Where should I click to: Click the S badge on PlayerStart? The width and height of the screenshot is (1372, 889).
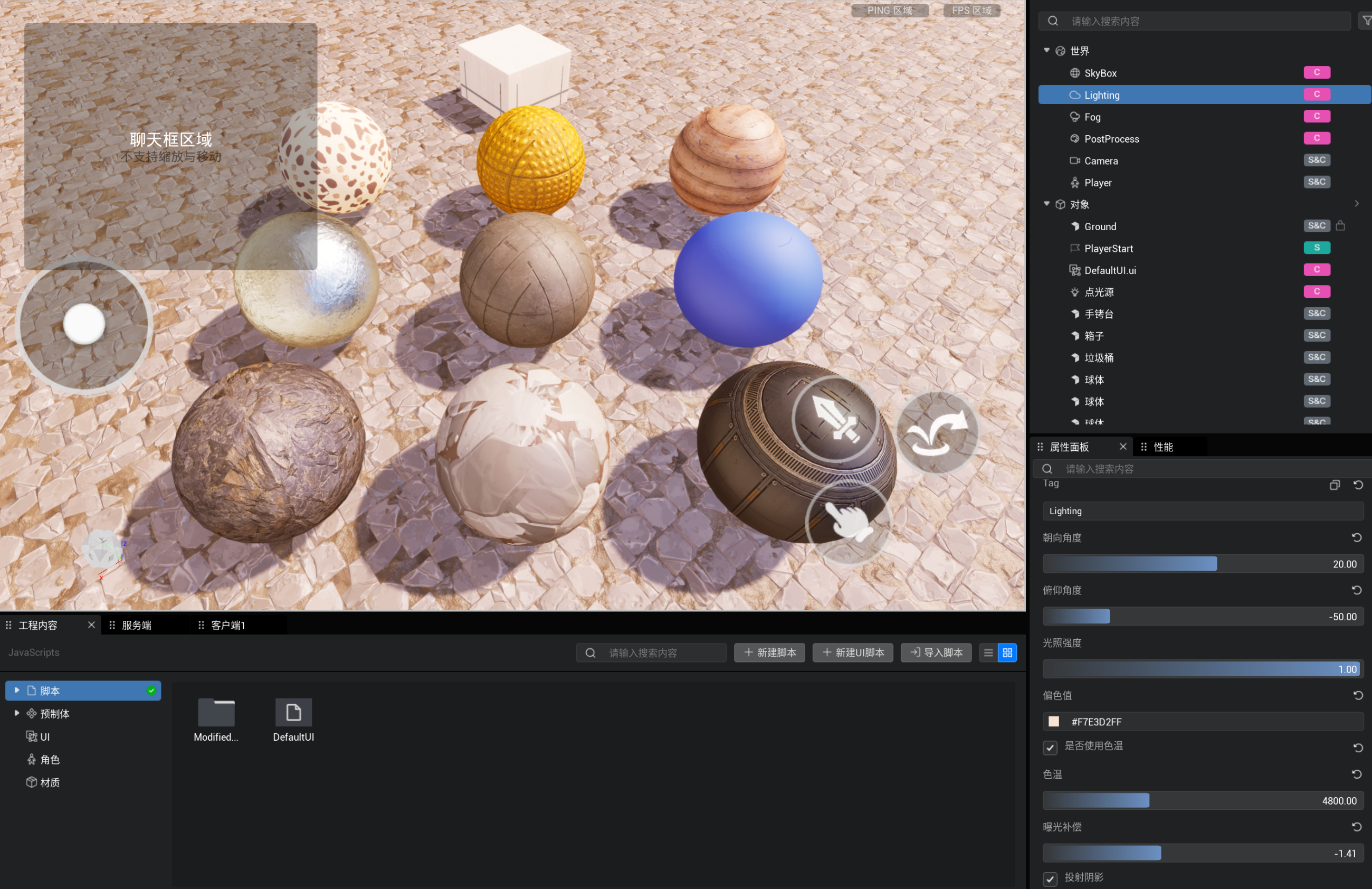(1317, 248)
